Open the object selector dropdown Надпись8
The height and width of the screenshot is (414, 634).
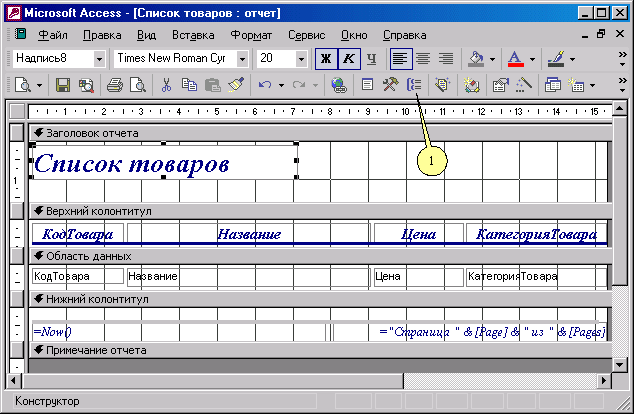pyautogui.click(x=99, y=59)
